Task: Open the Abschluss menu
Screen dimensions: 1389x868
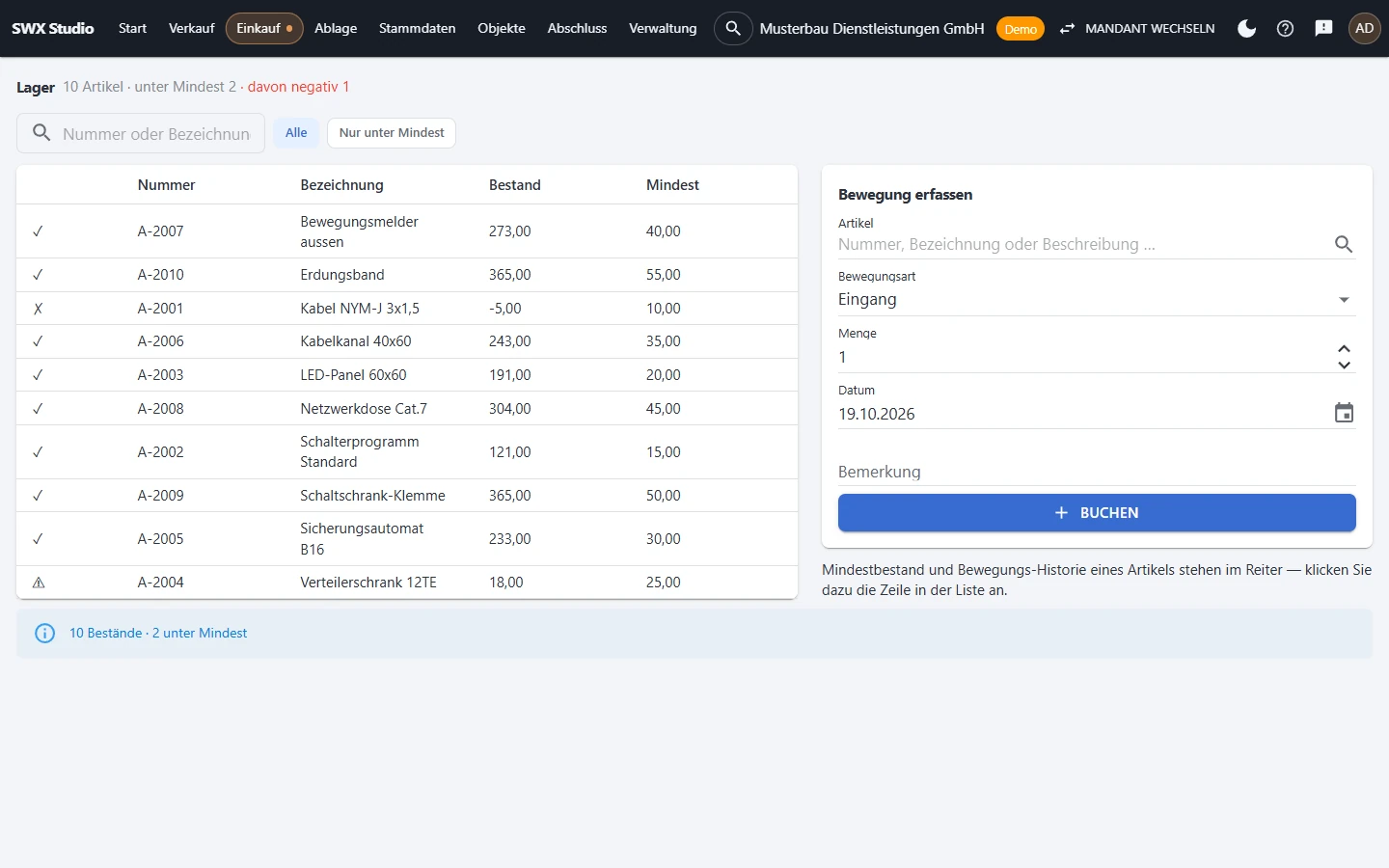Action: (577, 28)
